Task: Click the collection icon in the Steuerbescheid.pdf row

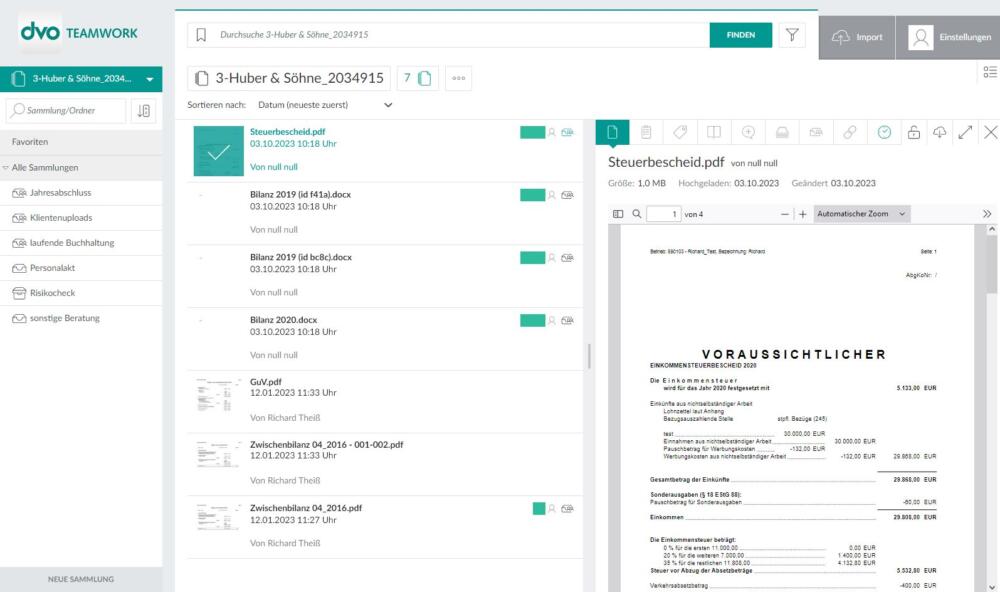Action: tap(567, 132)
